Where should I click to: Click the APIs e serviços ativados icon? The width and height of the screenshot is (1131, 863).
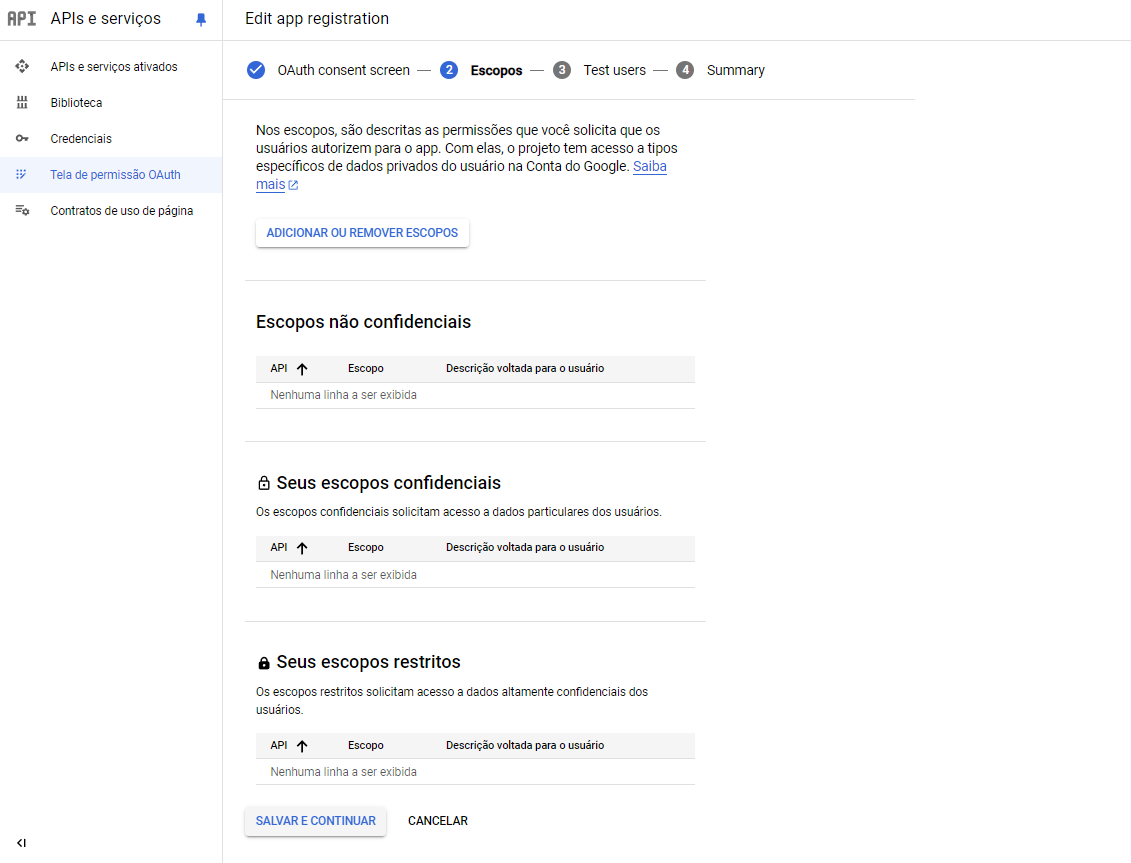click(x=22, y=67)
